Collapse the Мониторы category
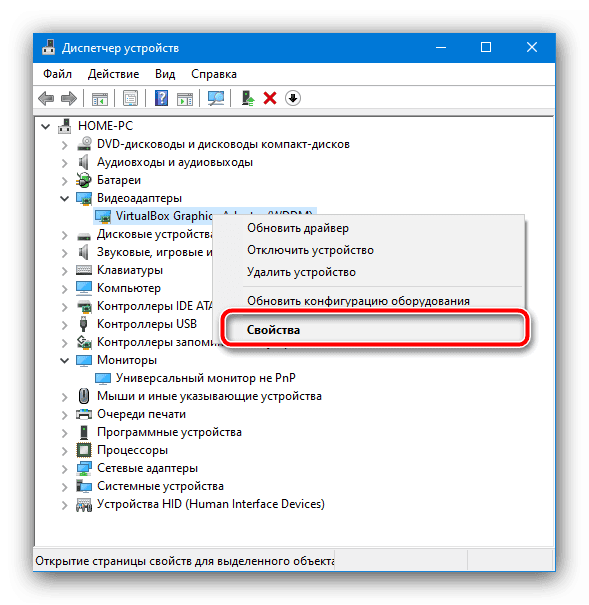This screenshot has width=589, height=605. 64,360
